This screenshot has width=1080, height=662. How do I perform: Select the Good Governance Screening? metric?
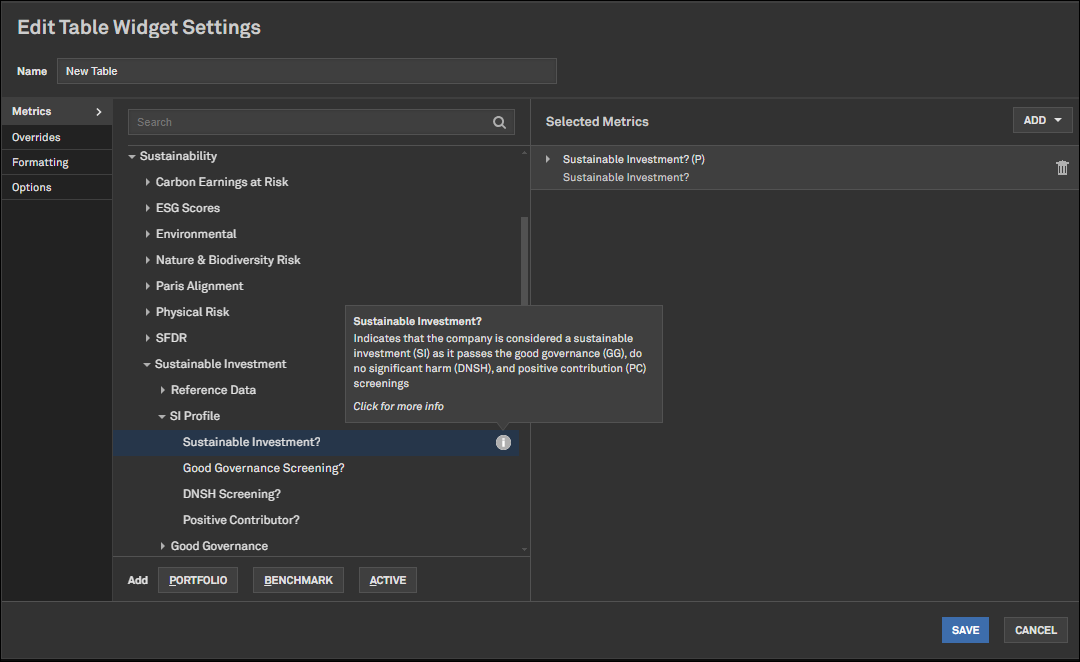click(263, 468)
